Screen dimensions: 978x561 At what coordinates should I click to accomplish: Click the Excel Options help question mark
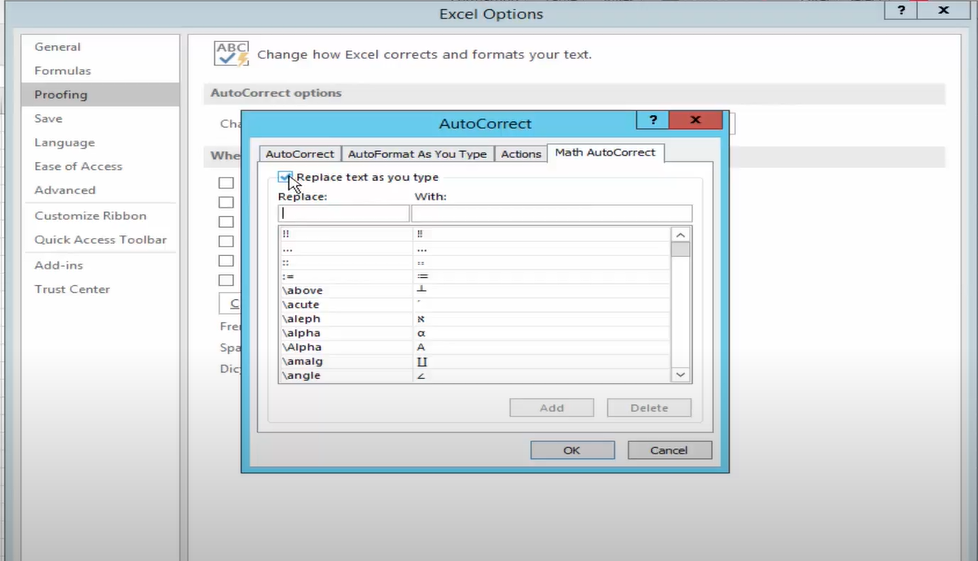coord(901,10)
